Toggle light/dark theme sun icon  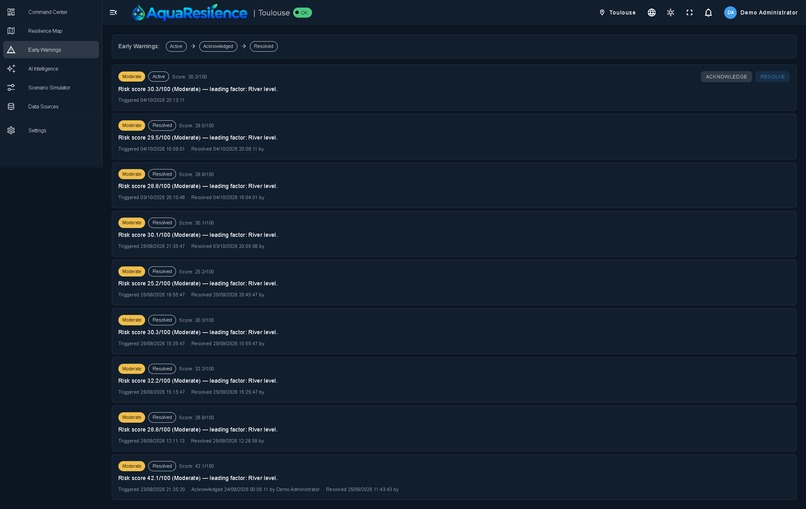click(670, 12)
